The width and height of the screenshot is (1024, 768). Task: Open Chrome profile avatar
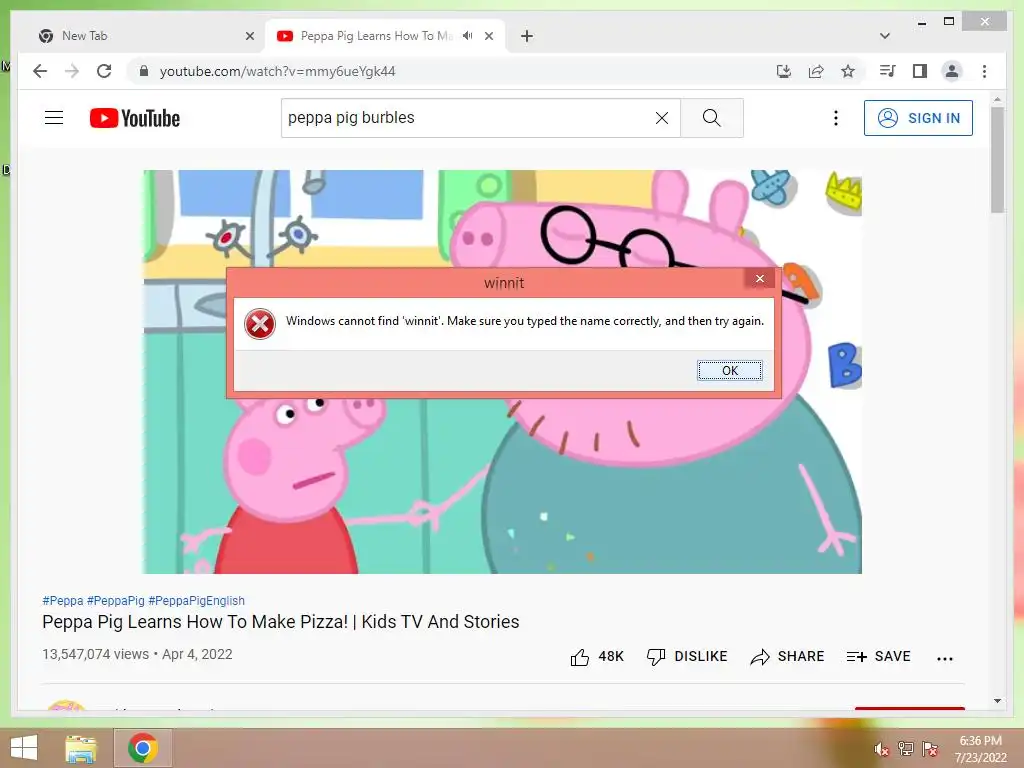952,71
